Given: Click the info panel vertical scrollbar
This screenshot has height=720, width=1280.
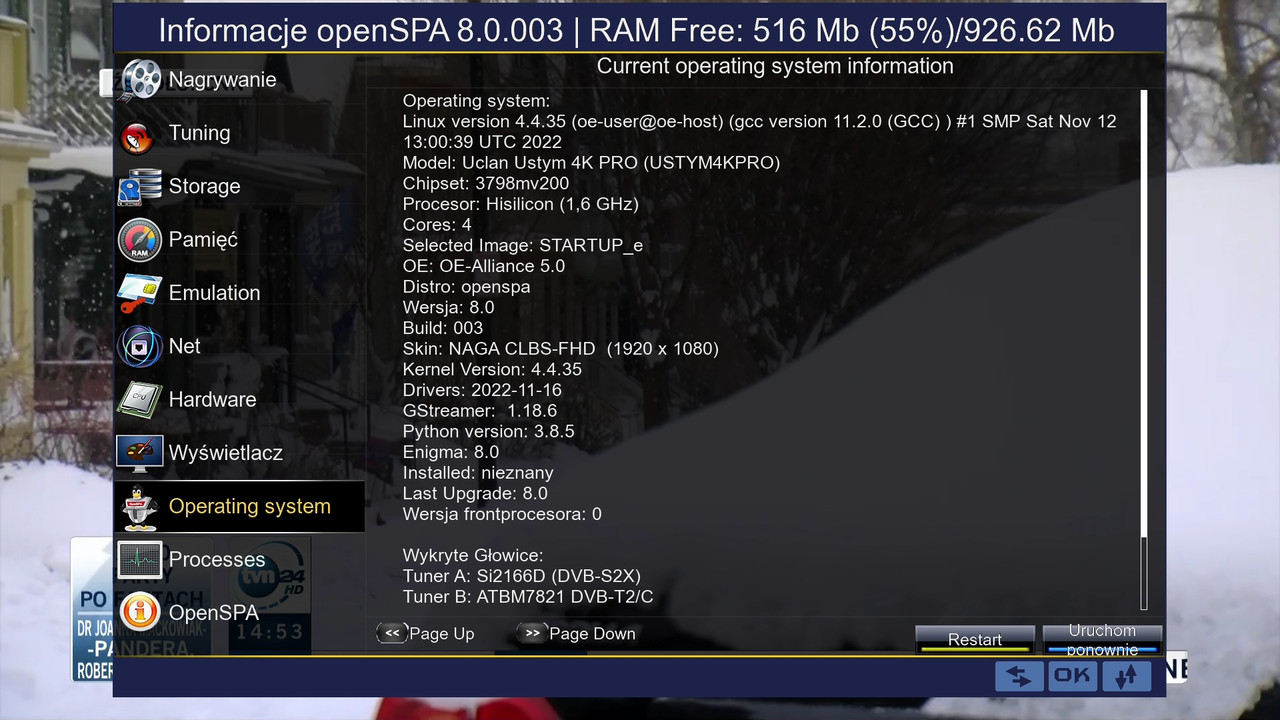Looking at the screenshot, I should pos(1145,349).
